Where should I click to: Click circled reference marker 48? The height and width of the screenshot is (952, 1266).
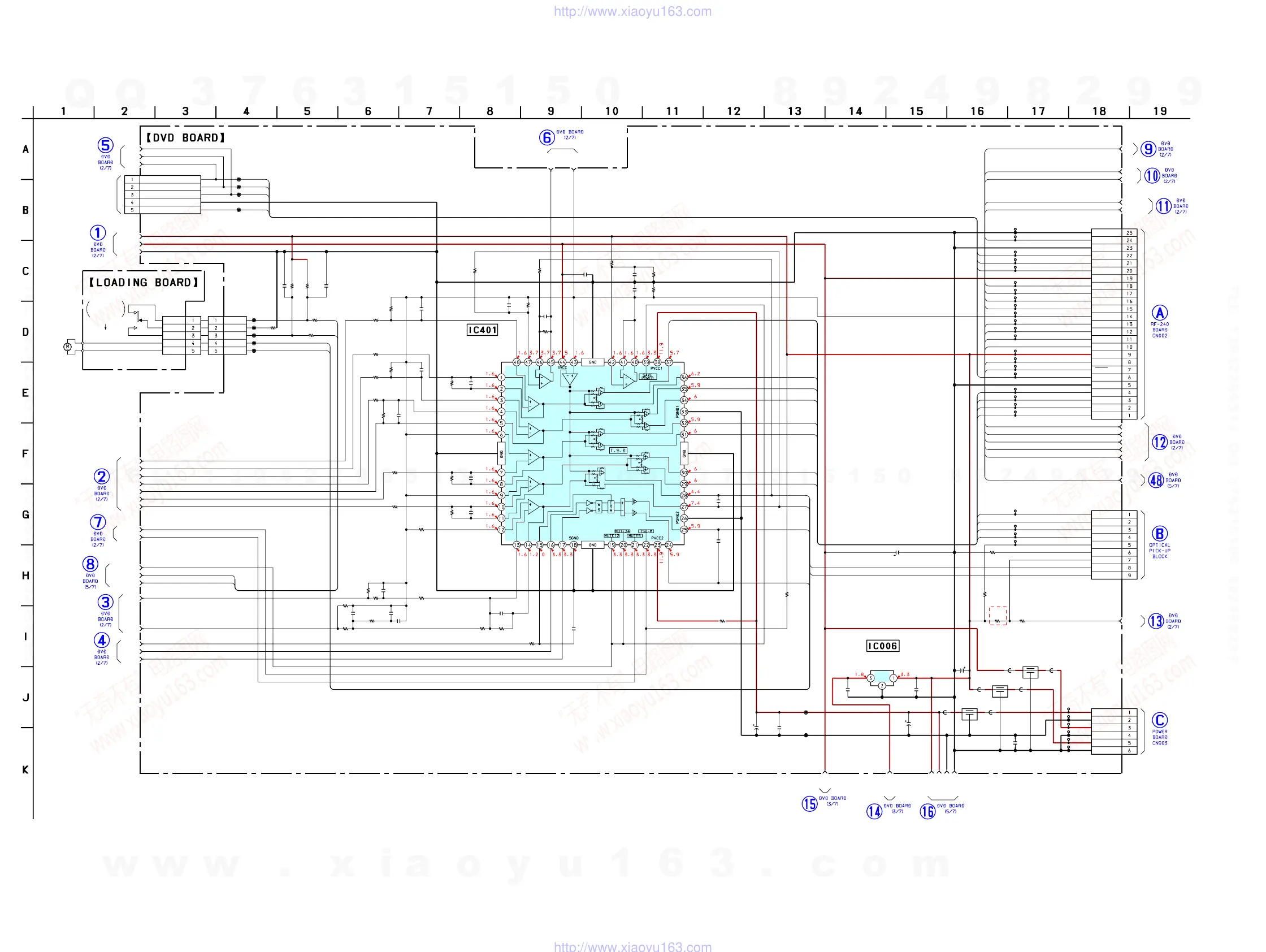point(1156,481)
